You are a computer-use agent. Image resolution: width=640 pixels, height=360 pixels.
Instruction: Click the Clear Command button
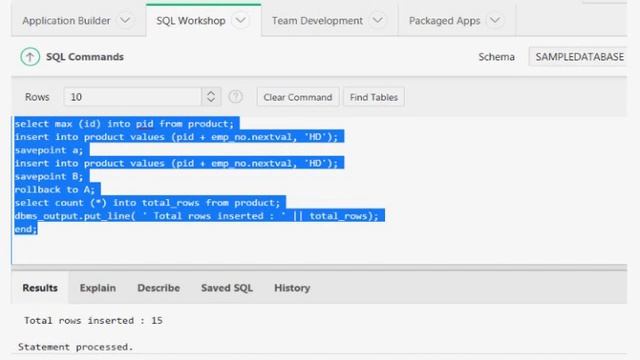click(x=298, y=97)
